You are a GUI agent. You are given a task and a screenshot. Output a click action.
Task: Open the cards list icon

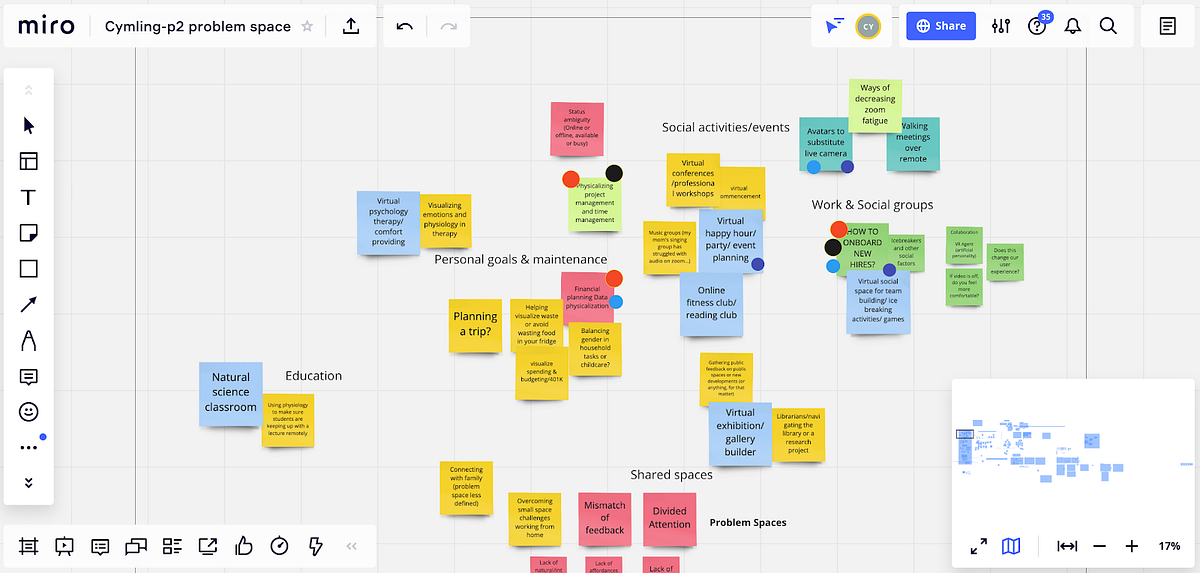pos(172,546)
